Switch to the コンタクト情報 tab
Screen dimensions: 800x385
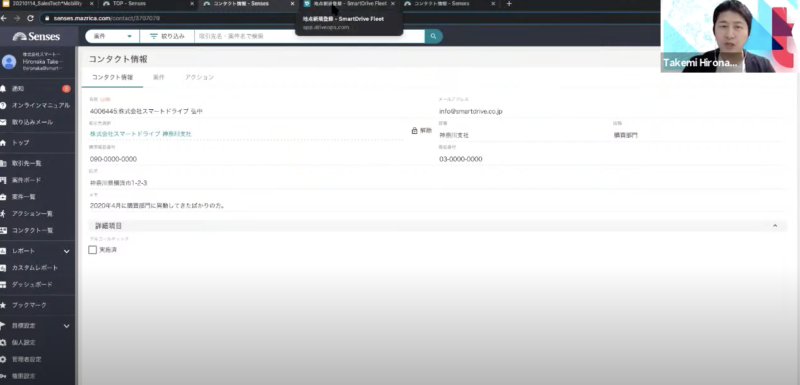click(112, 78)
